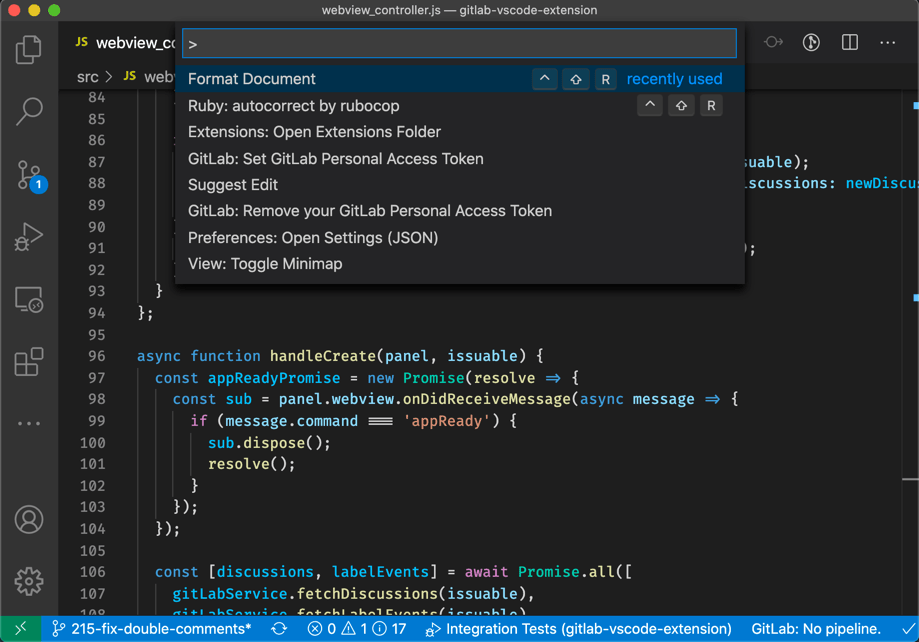
Task: Click the git graph circle icon in the editor toolbar
Action: click(811, 43)
